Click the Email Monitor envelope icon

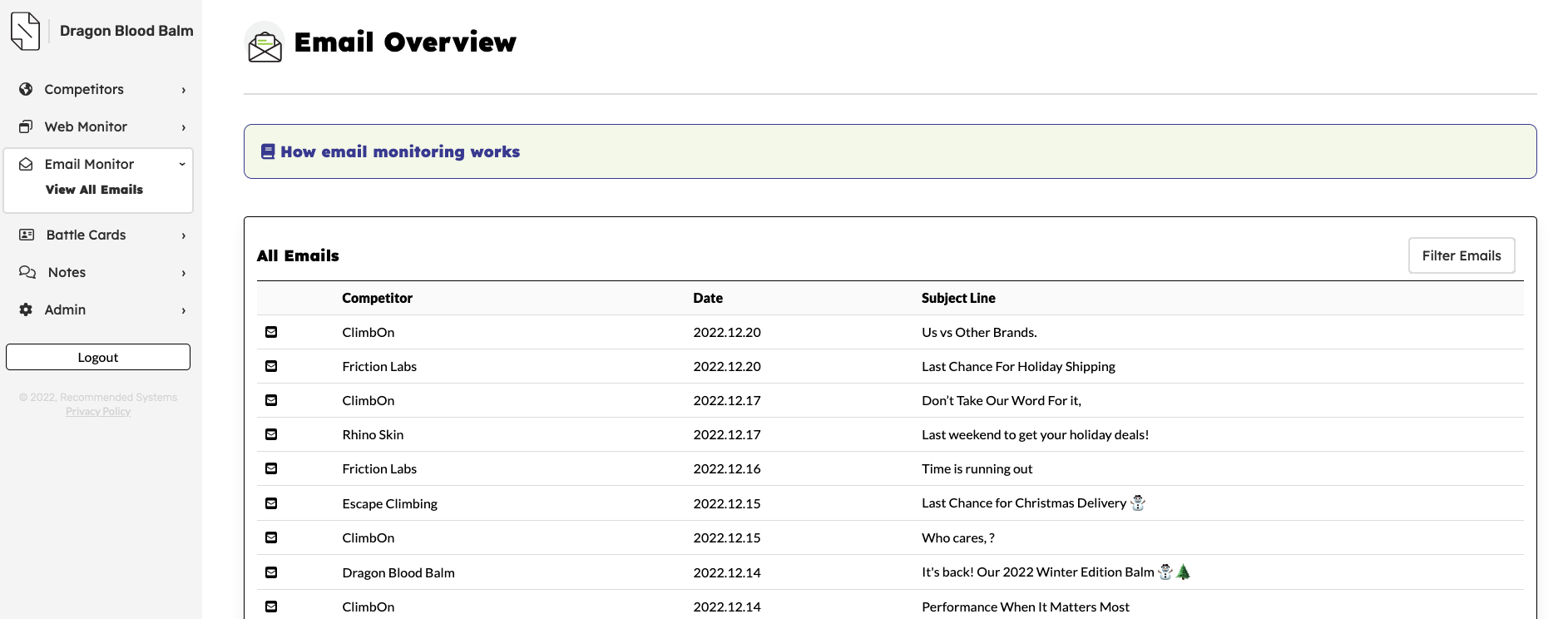tap(26, 164)
